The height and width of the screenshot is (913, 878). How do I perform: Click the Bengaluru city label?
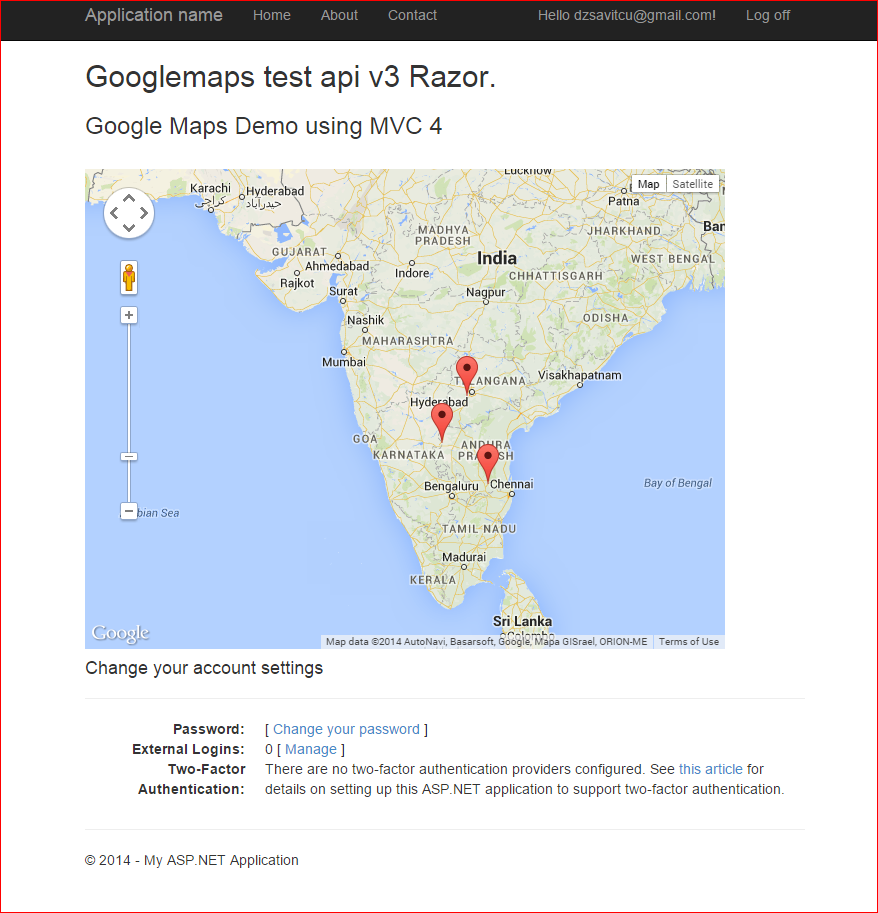[451, 486]
